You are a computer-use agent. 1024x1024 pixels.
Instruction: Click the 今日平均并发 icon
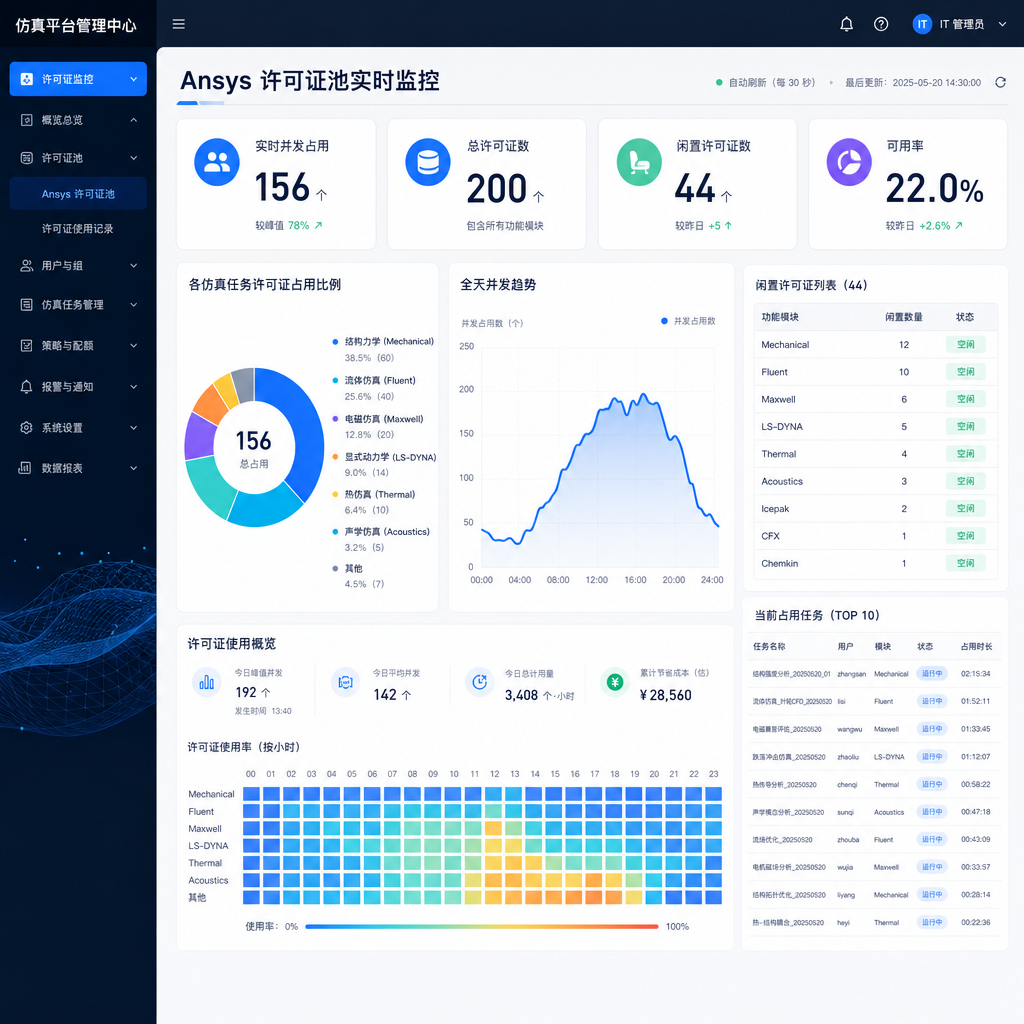[345, 682]
